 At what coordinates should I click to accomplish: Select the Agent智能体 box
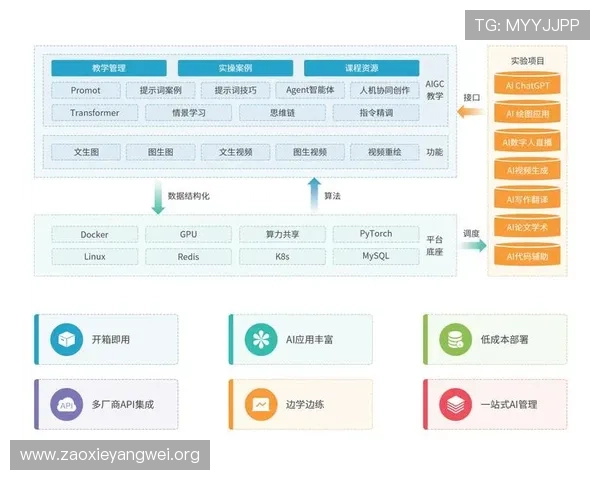coord(310,90)
